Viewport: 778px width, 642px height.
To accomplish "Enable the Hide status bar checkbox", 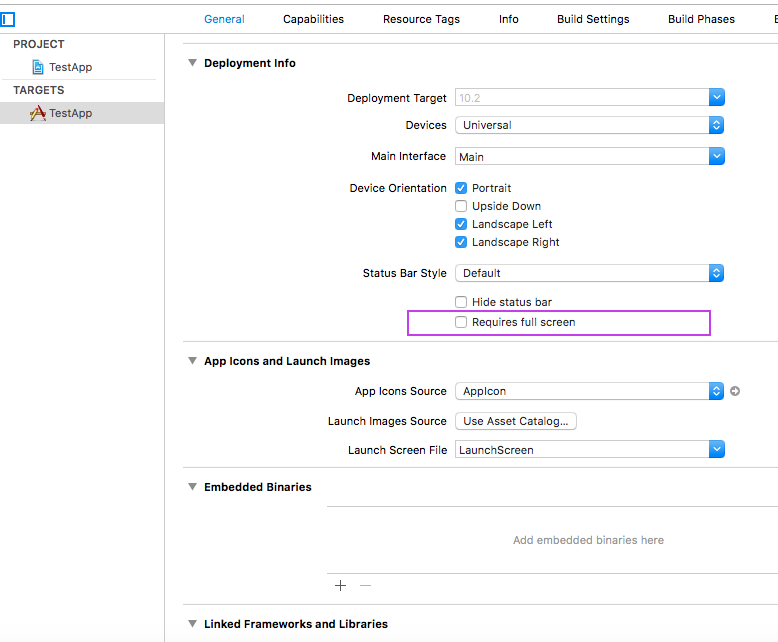I will [x=461, y=302].
